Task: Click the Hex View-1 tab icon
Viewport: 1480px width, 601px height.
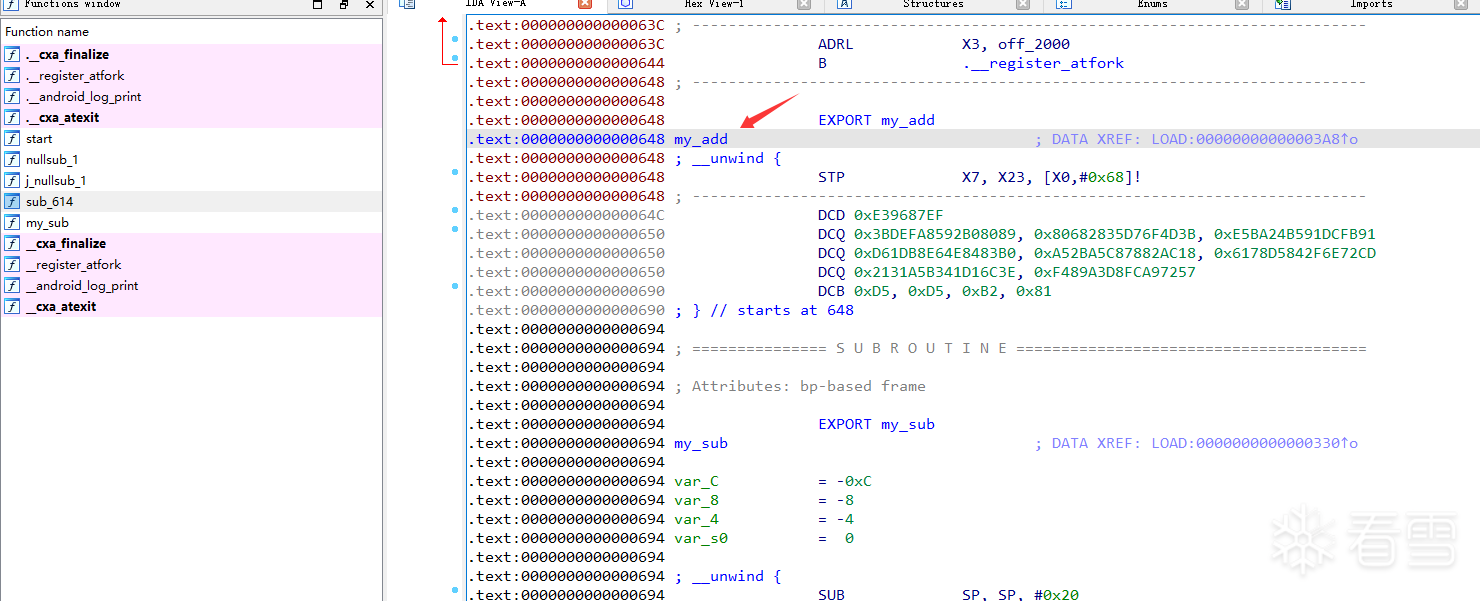Action: click(x=626, y=4)
